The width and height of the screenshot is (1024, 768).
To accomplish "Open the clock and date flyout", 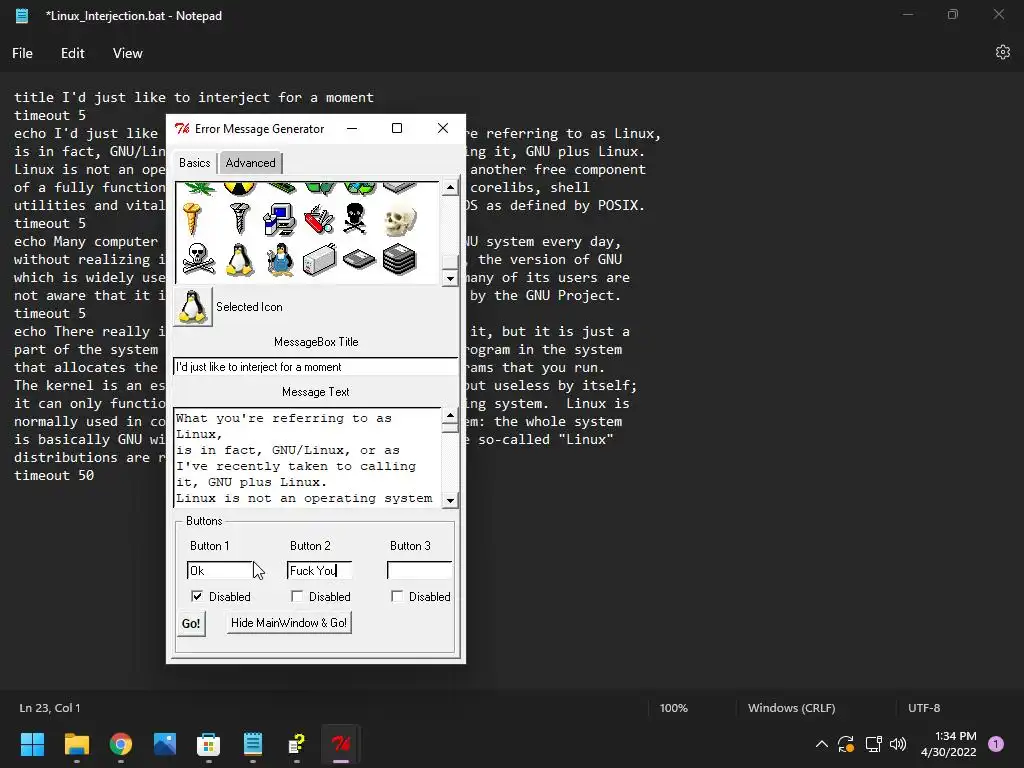I will pyautogui.click(x=948, y=744).
